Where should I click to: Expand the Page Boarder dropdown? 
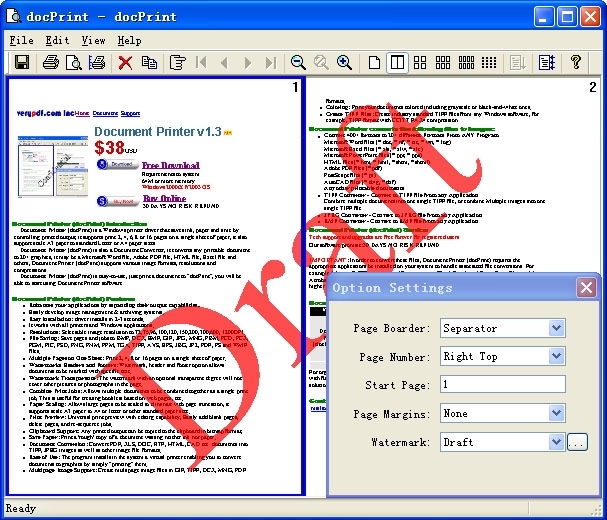[556, 328]
